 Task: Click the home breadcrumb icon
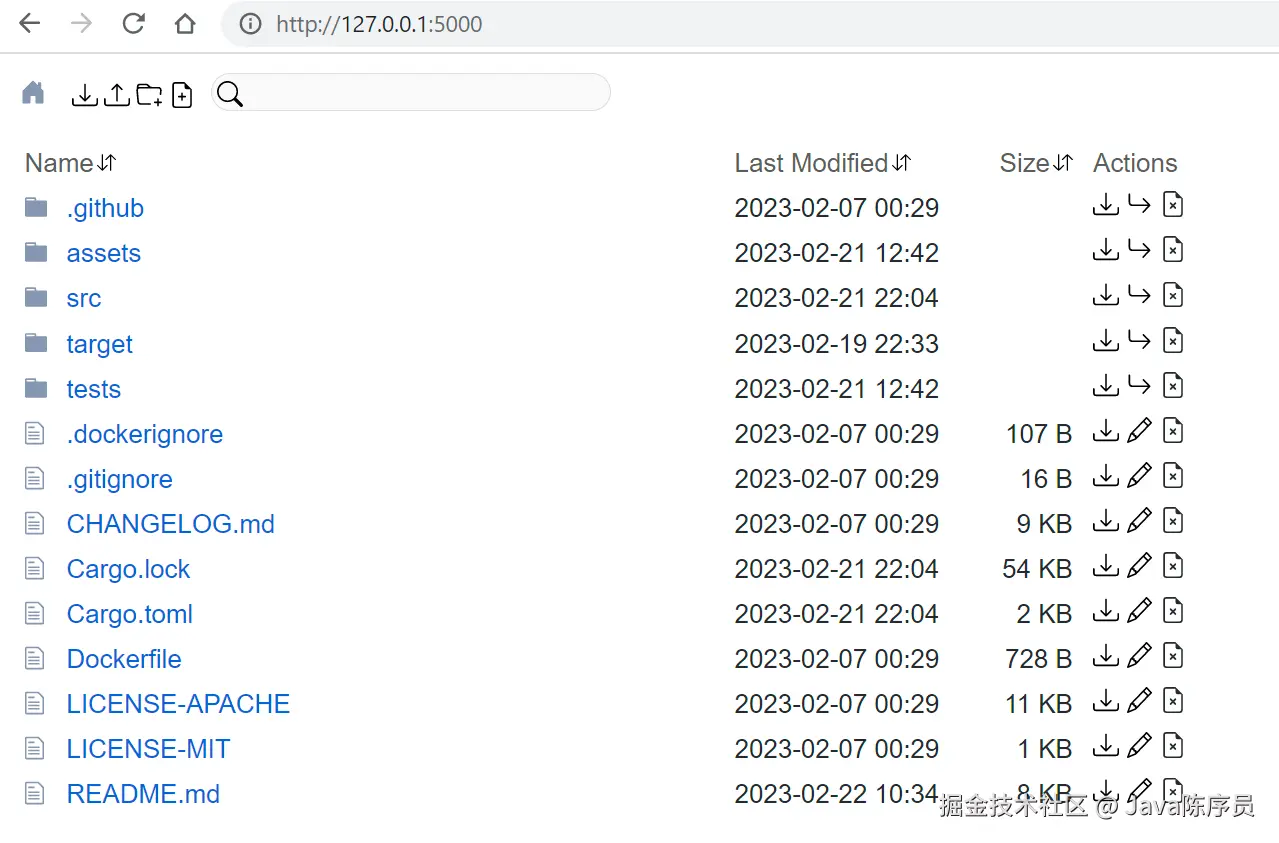(x=33, y=94)
